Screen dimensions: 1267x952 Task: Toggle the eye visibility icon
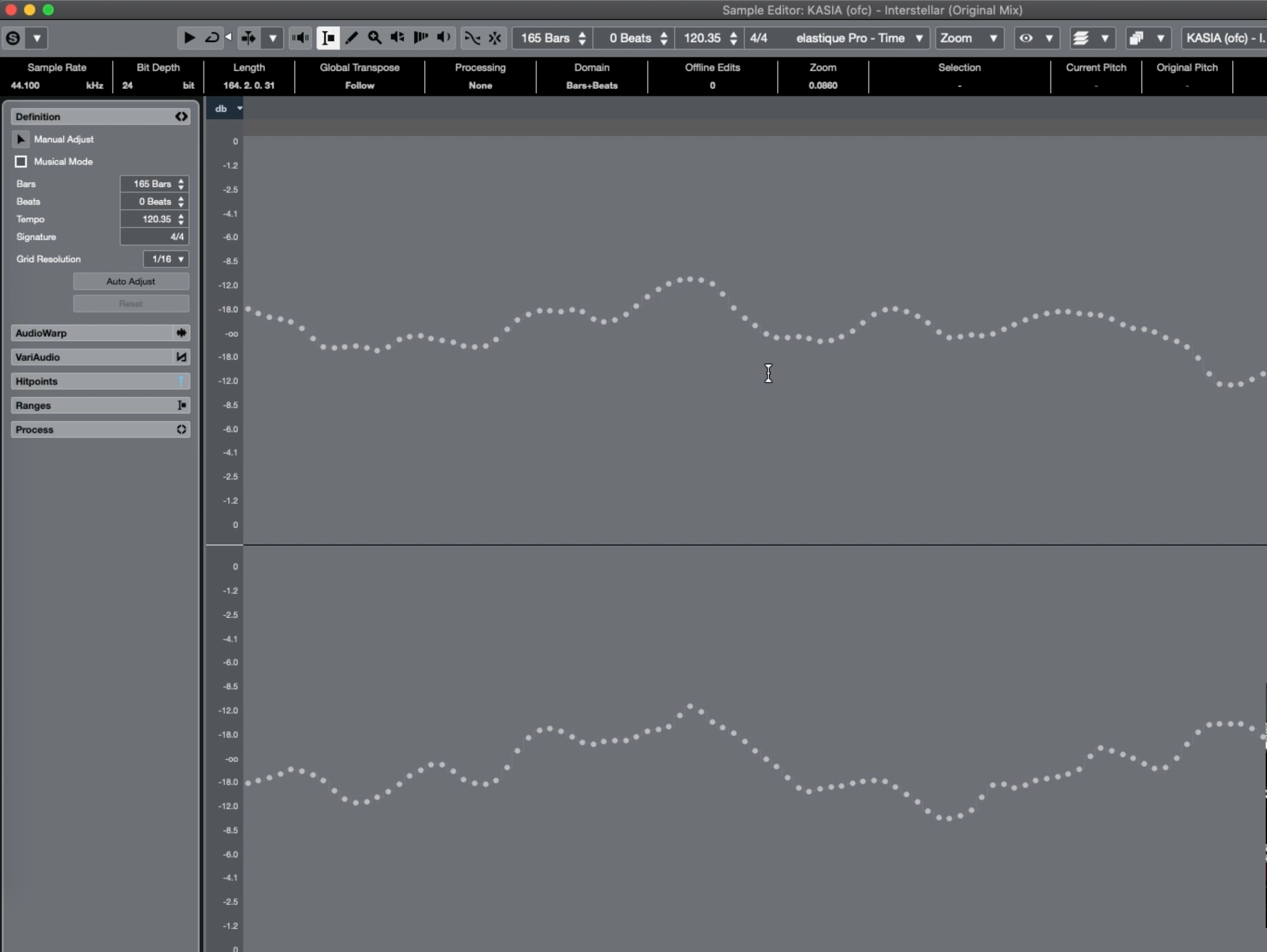pos(1026,38)
